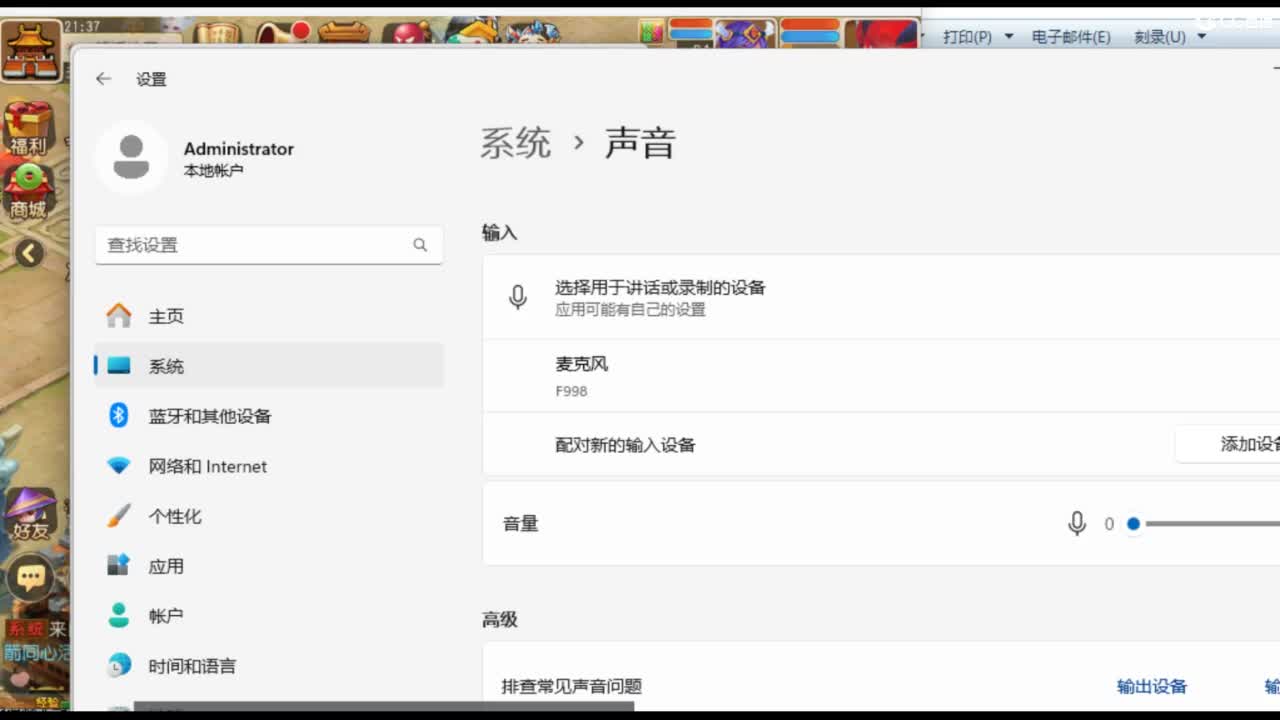The height and width of the screenshot is (720, 1280).
Task: Open 应用 settings
Action: 269,566
